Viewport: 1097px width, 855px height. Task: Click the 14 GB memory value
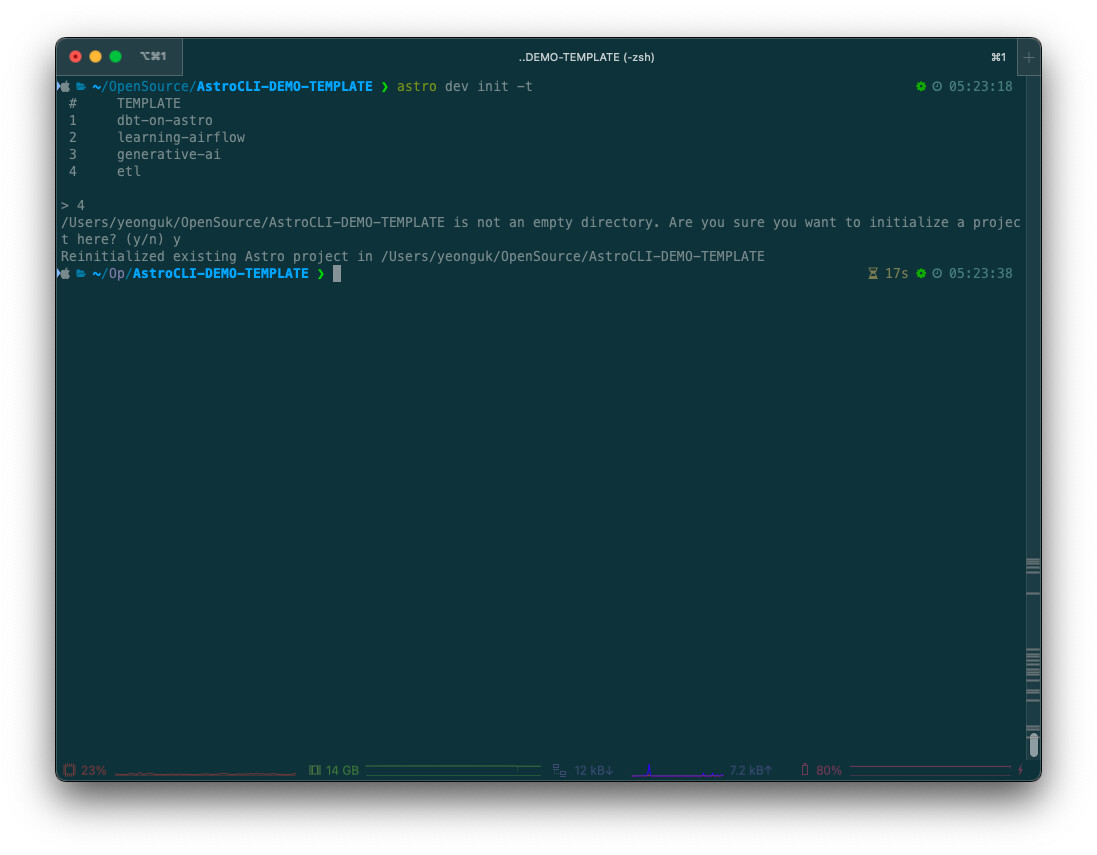click(342, 770)
